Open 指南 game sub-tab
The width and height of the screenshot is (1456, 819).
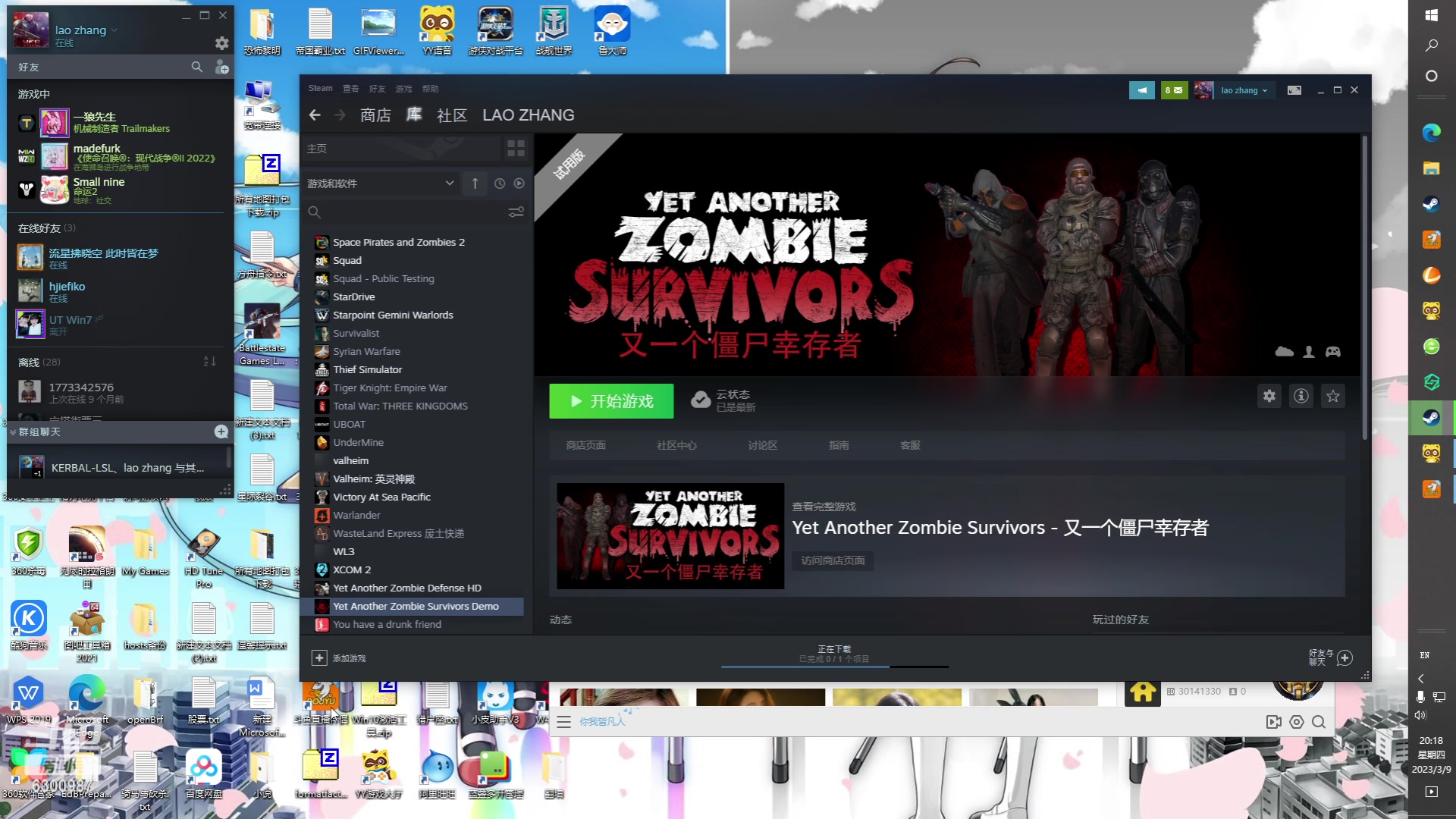point(839,445)
